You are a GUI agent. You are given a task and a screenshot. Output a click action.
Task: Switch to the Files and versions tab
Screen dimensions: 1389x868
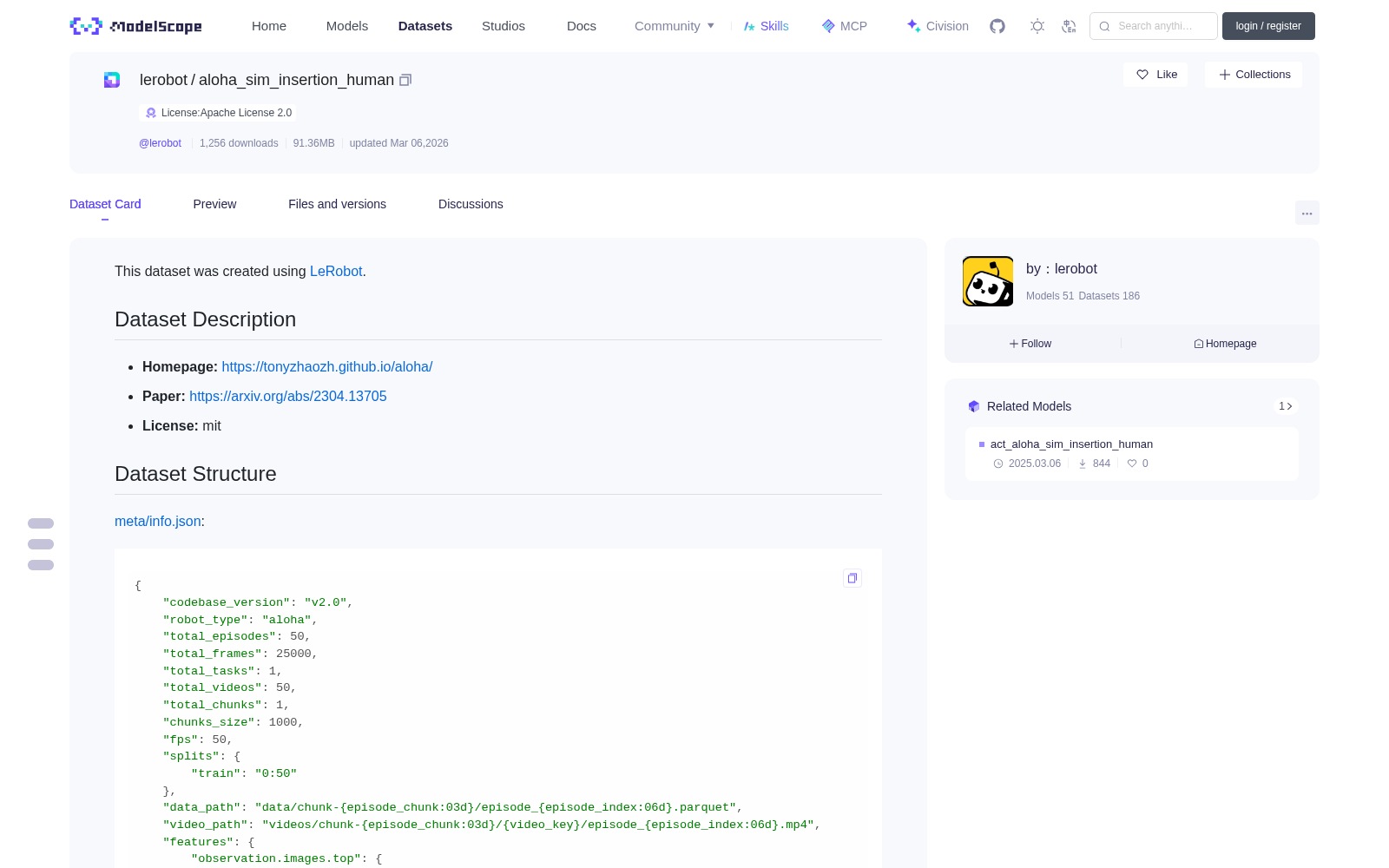[x=337, y=204]
